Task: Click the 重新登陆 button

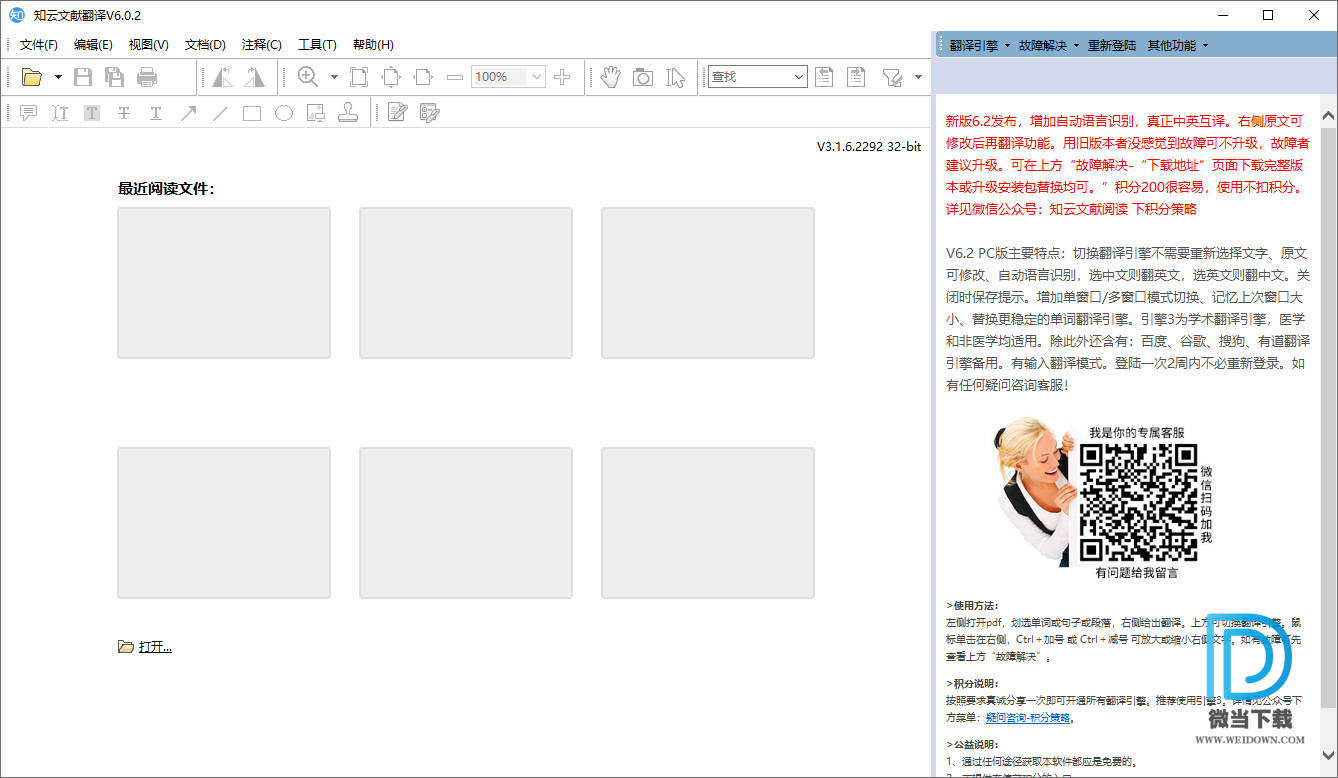Action: pos(1112,45)
